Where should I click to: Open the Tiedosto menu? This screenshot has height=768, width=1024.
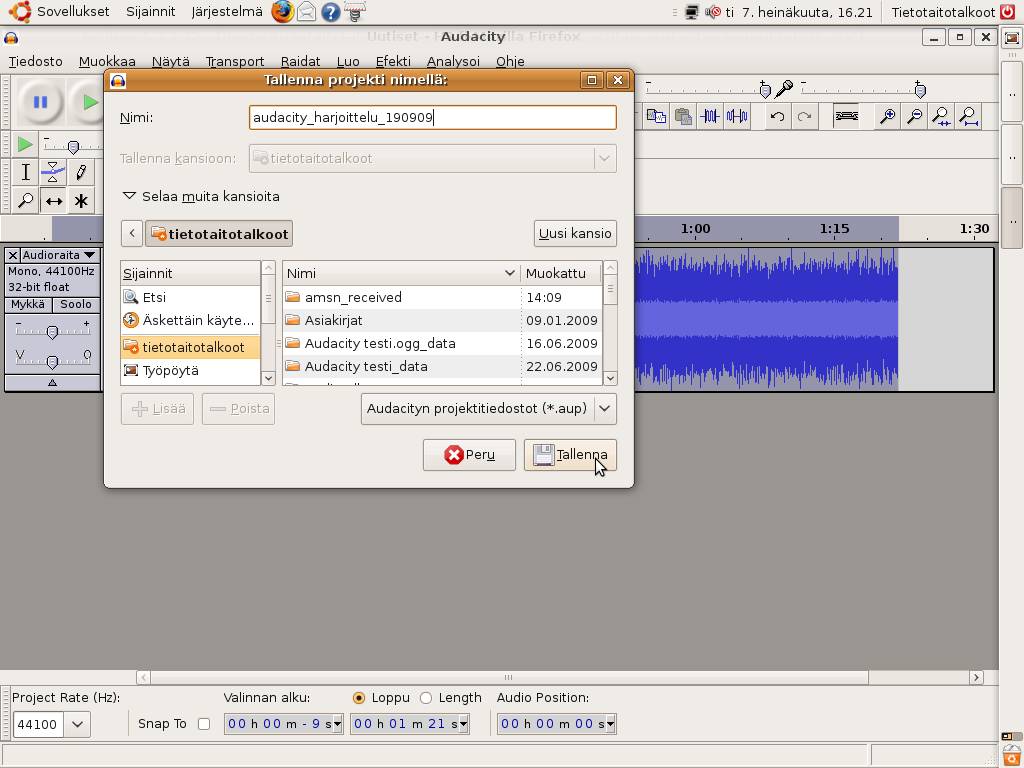point(35,61)
